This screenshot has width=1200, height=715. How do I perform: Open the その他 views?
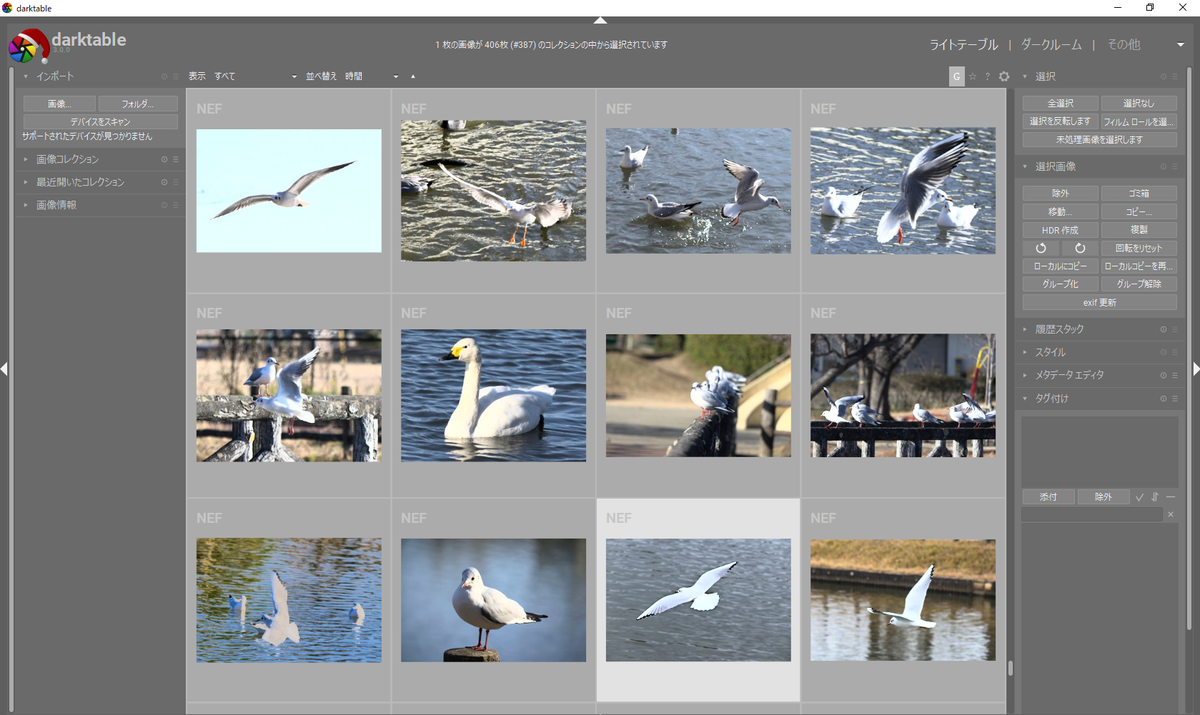click(1123, 45)
